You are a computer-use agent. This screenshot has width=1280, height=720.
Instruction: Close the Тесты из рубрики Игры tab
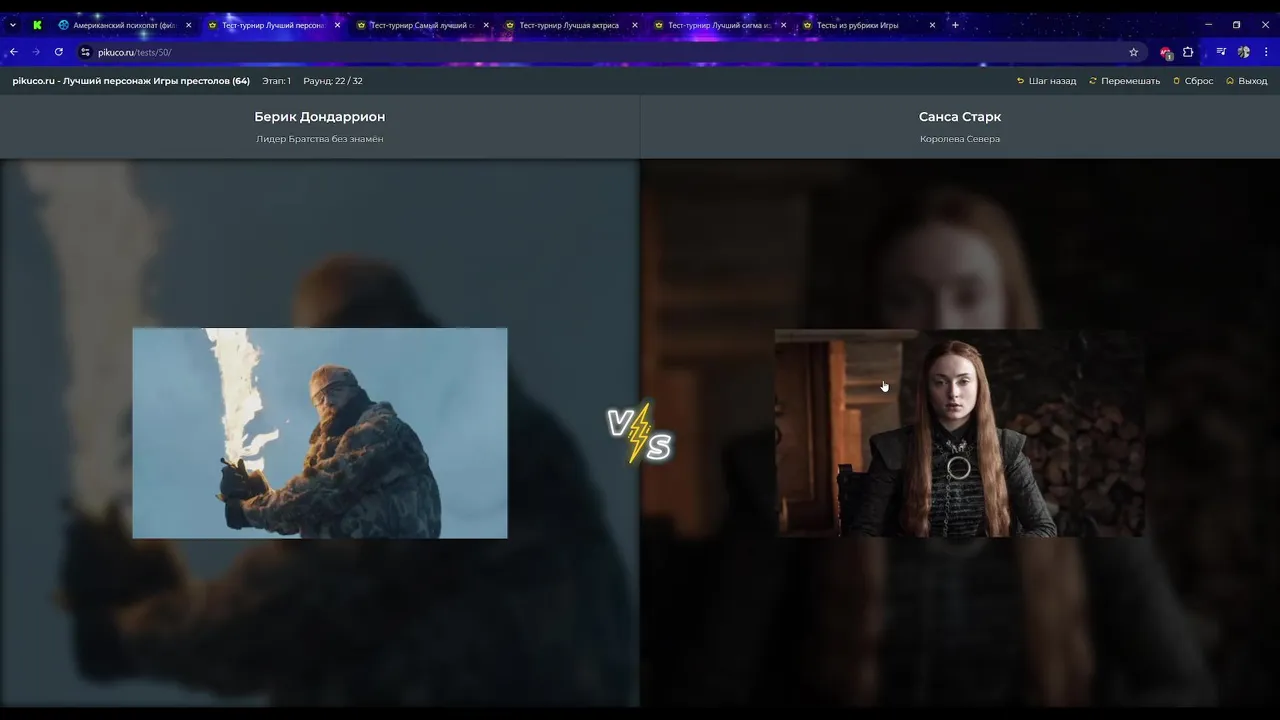[x=933, y=25]
